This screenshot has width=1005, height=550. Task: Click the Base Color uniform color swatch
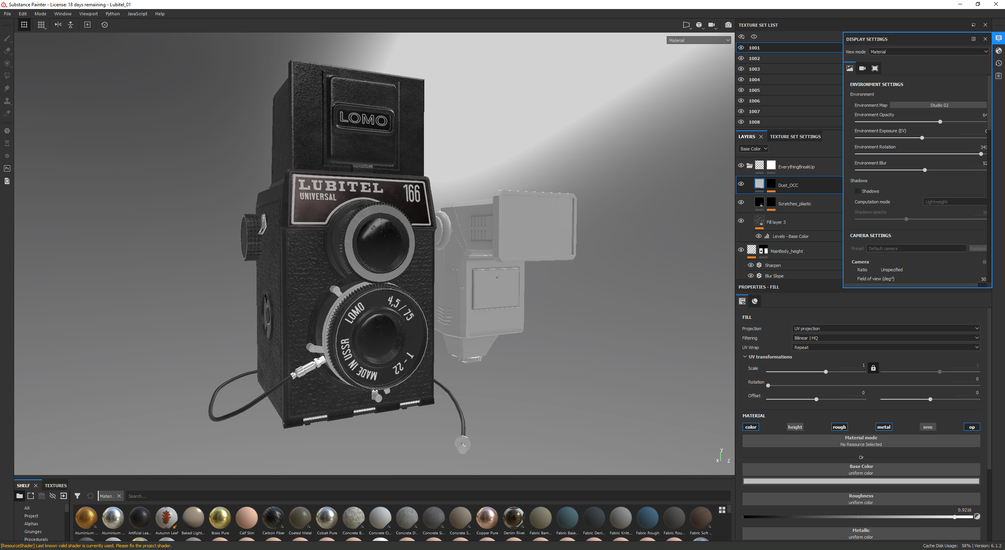861,481
